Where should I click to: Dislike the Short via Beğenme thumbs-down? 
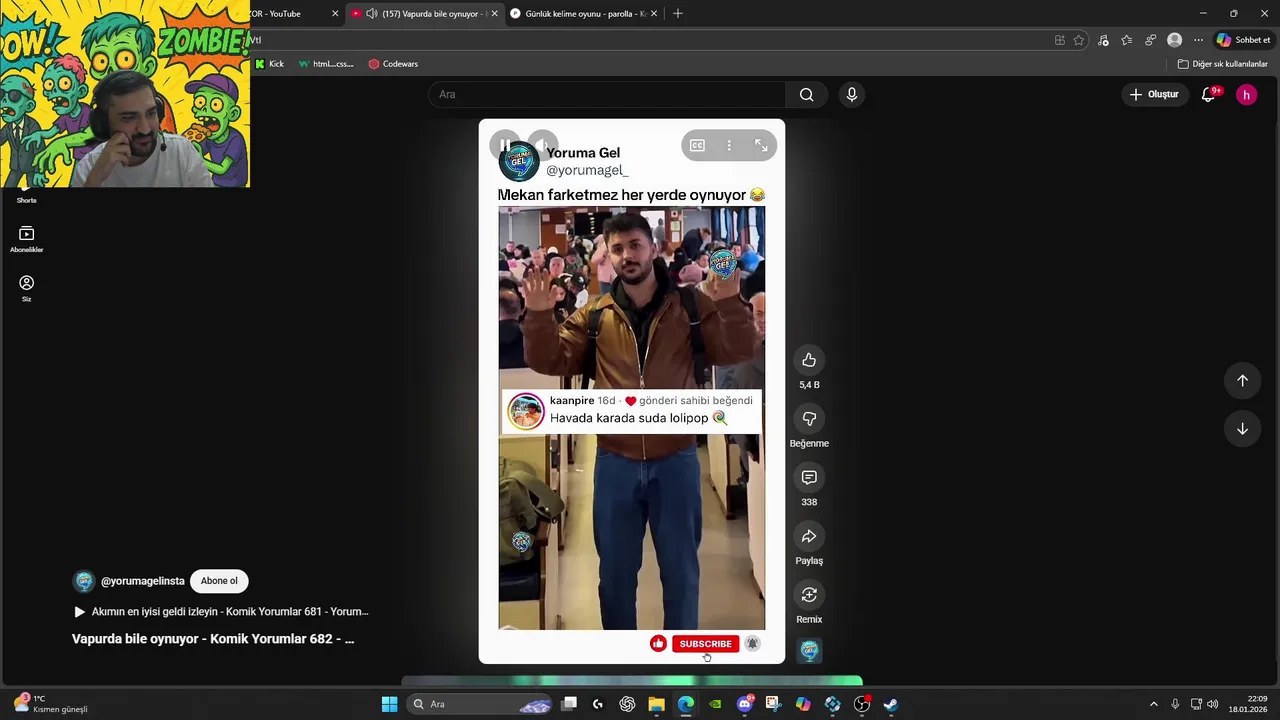coord(809,419)
